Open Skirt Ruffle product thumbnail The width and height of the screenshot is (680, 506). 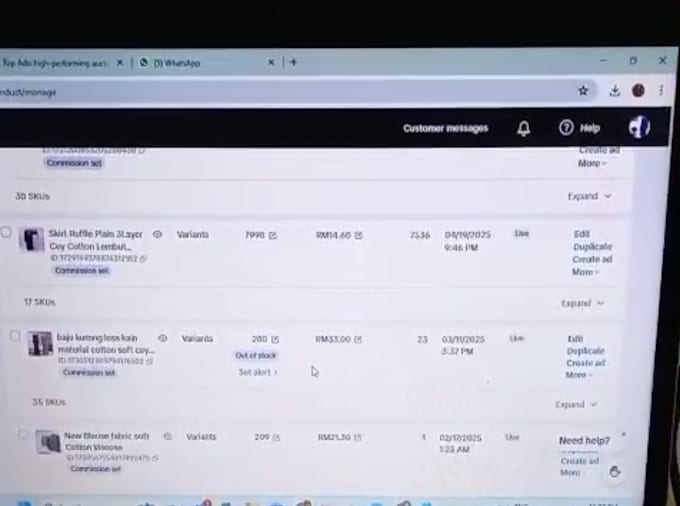point(31,239)
